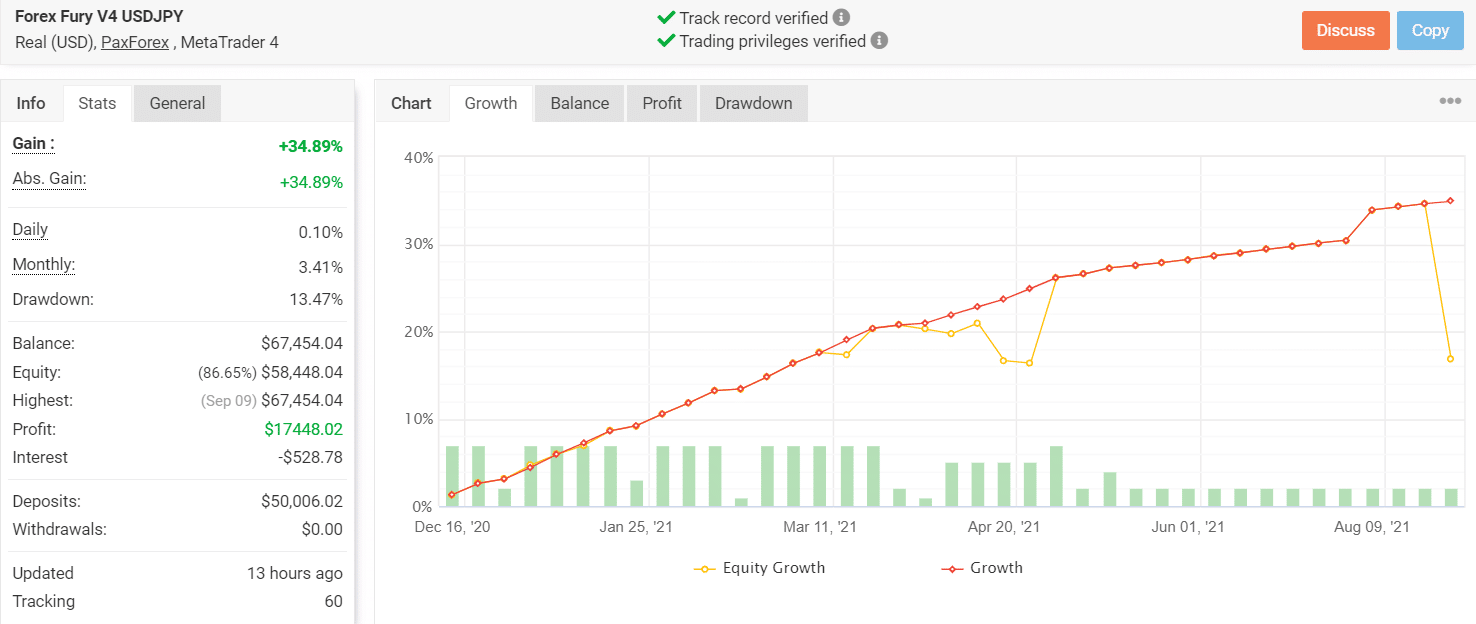View the Balance chart tab
Screen dimensions: 1476x624
tap(578, 102)
